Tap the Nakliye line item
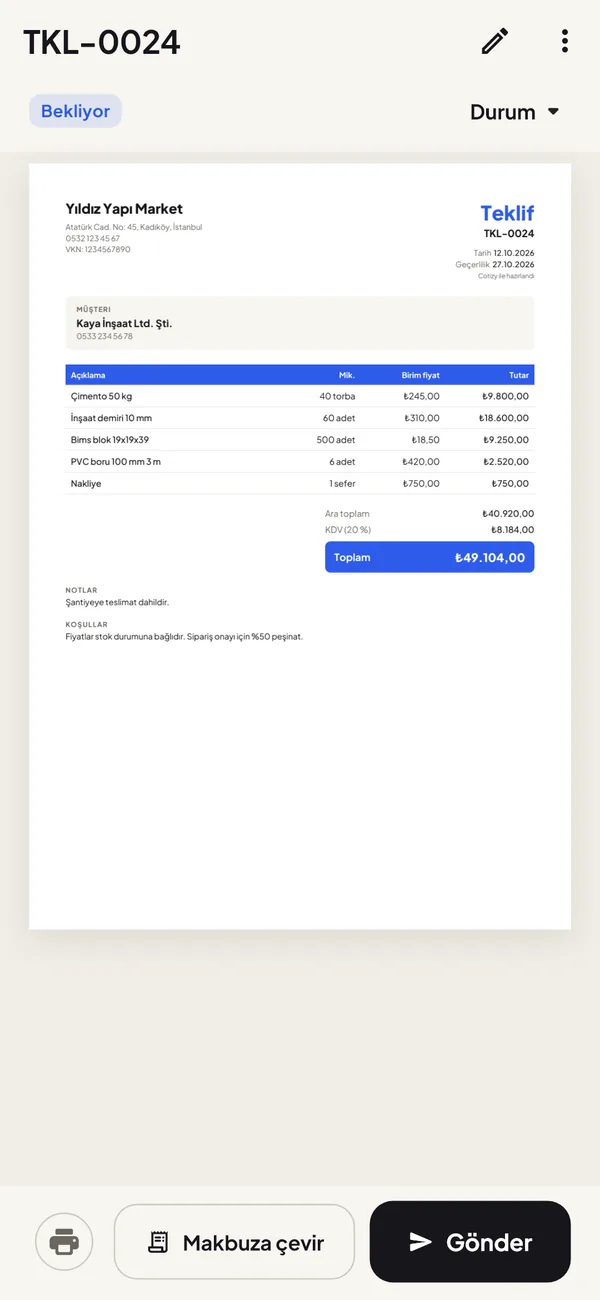Viewport: 600px width, 1300px height. (86, 484)
